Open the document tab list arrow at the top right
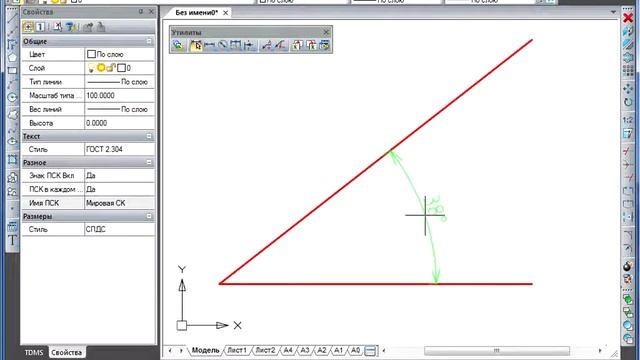The image size is (640, 360). pyautogui.click(x=613, y=12)
